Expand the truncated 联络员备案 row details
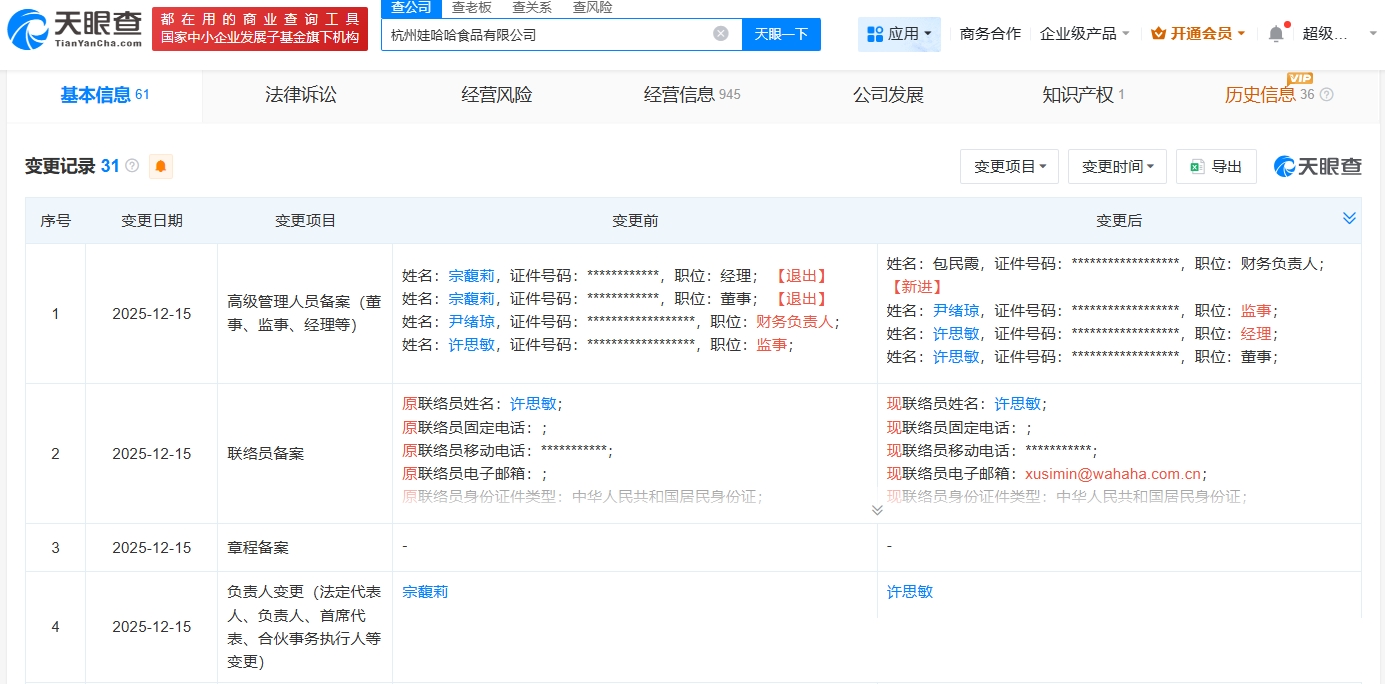The height and width of the screenshot is (684, 1385). coord(877,510)
